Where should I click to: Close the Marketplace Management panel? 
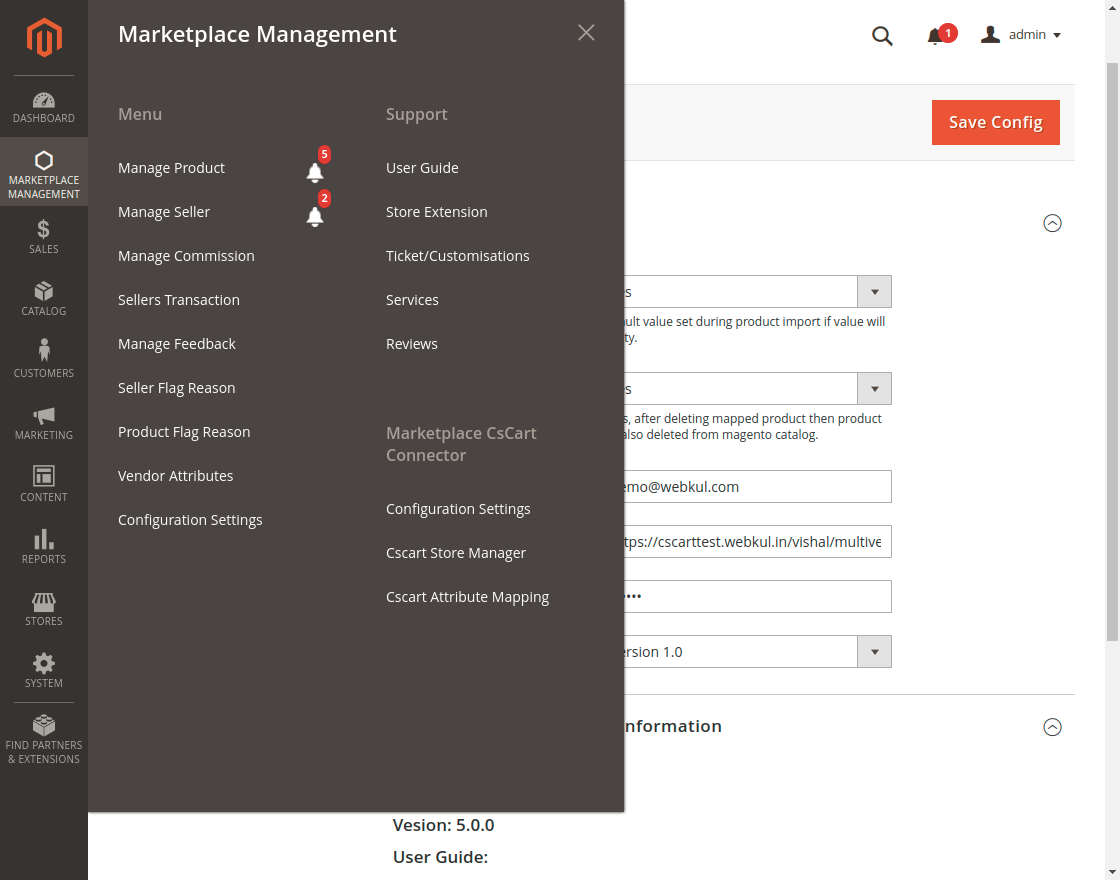point(586,33)
